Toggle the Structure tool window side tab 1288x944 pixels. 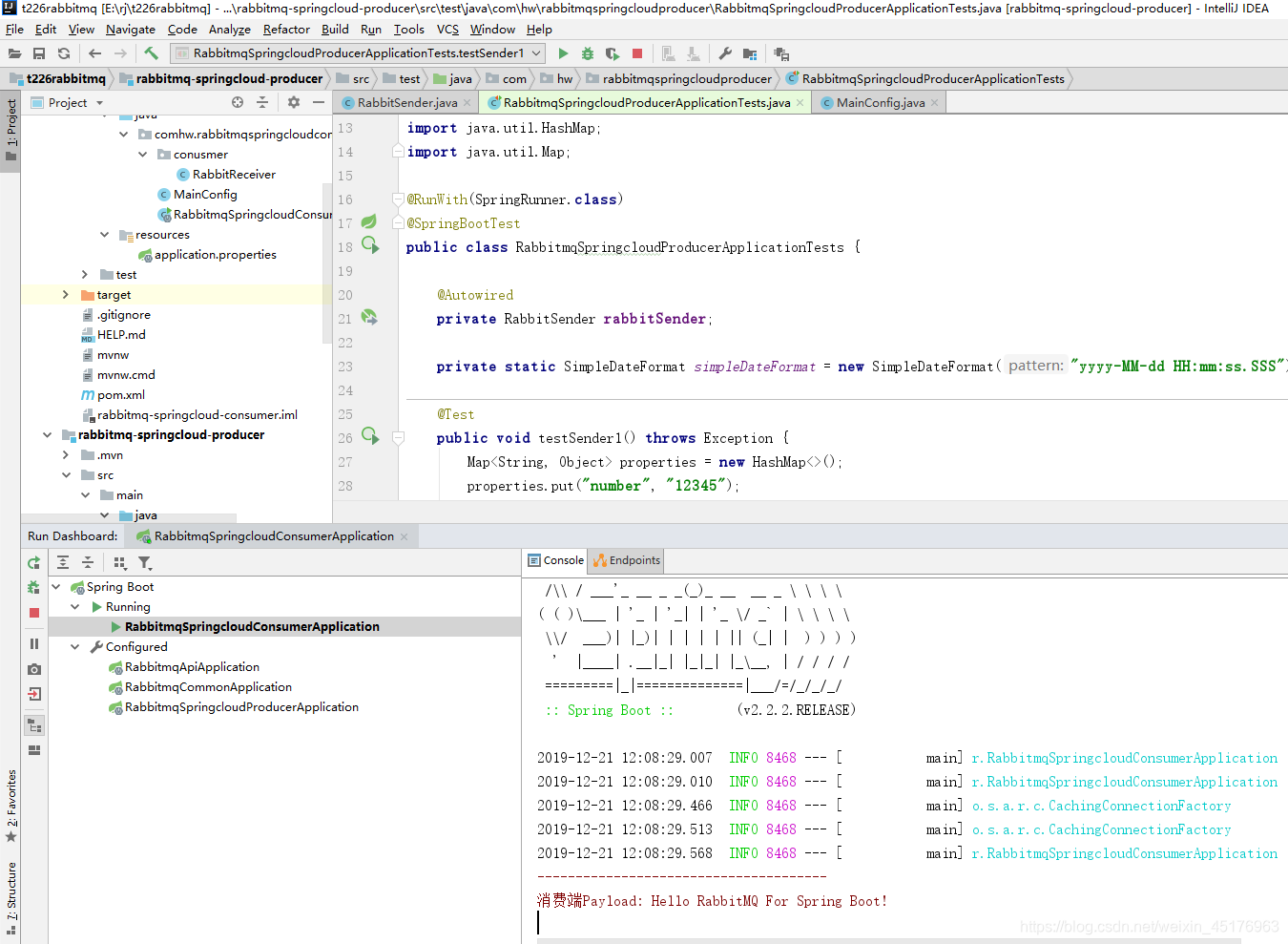click(10, 897)
